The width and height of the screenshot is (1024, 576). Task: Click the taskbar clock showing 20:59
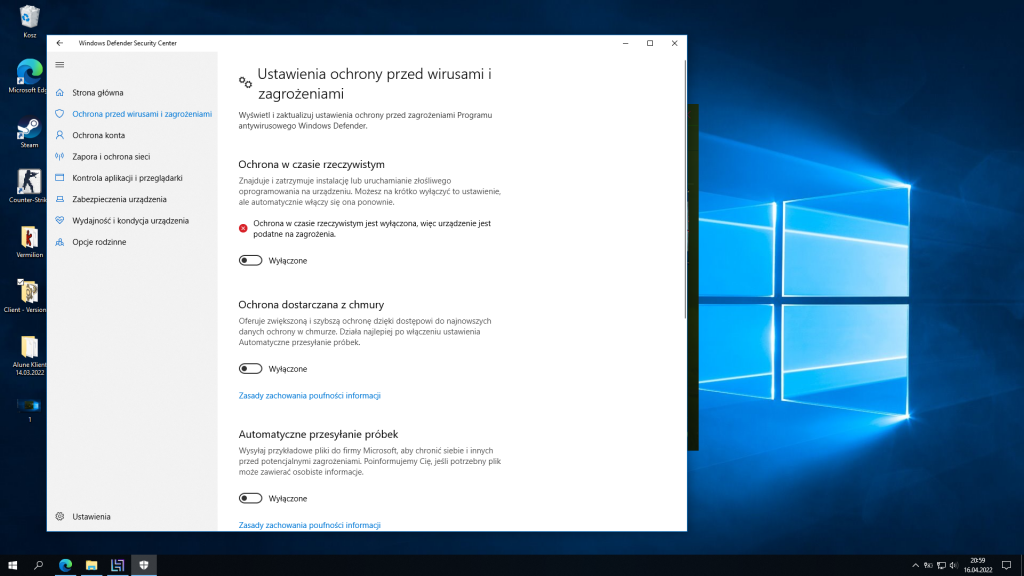tap(978, 566)
